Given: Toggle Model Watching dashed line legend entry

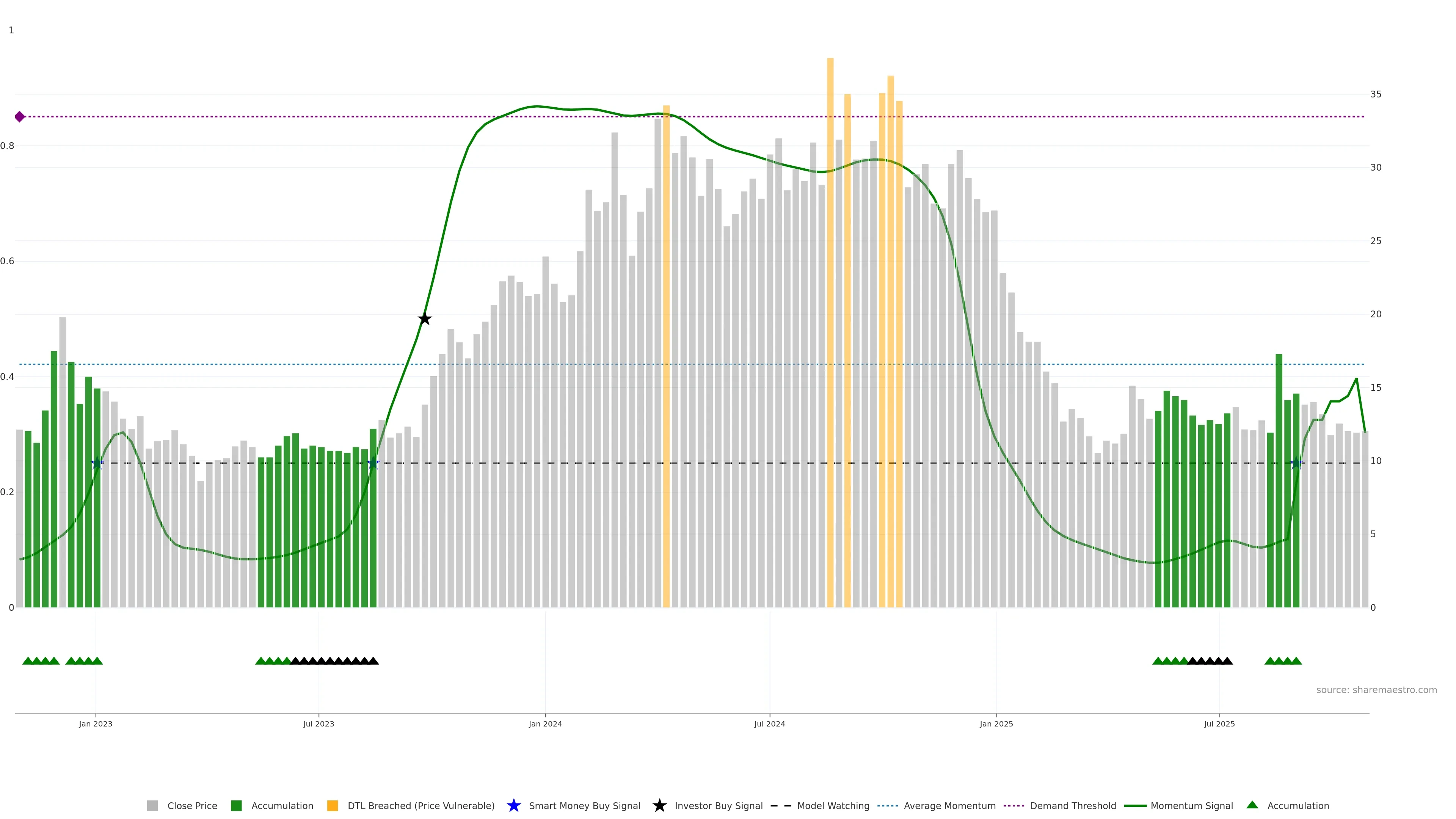Looking at the screenshot, I should (833, 805).
